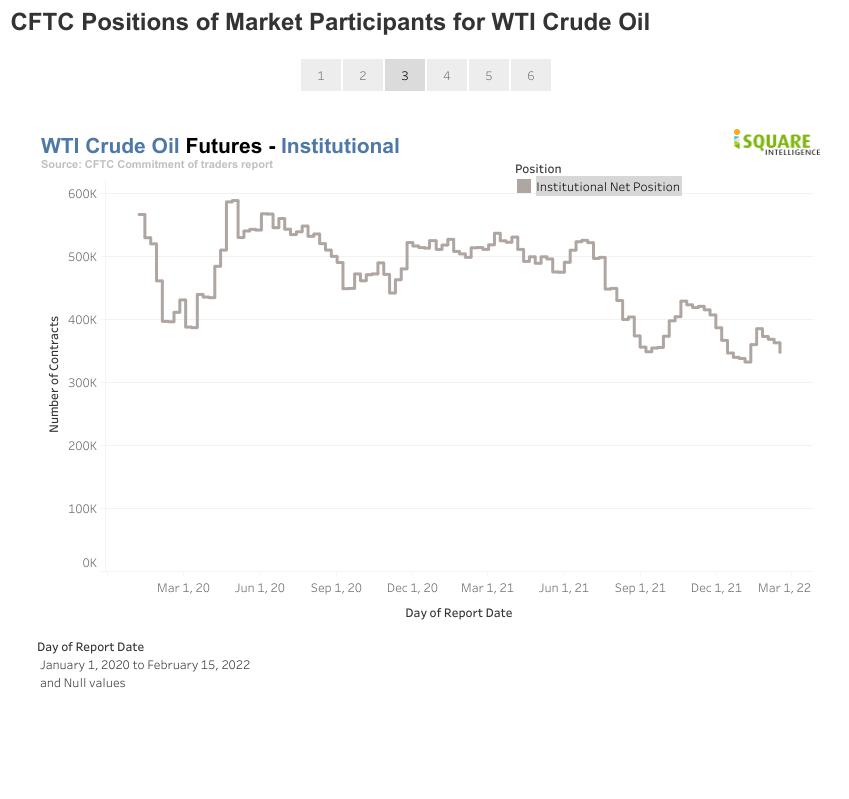
Task: Click the gray Institutional Net Position swatch
Action: click(x=524, y=186)
